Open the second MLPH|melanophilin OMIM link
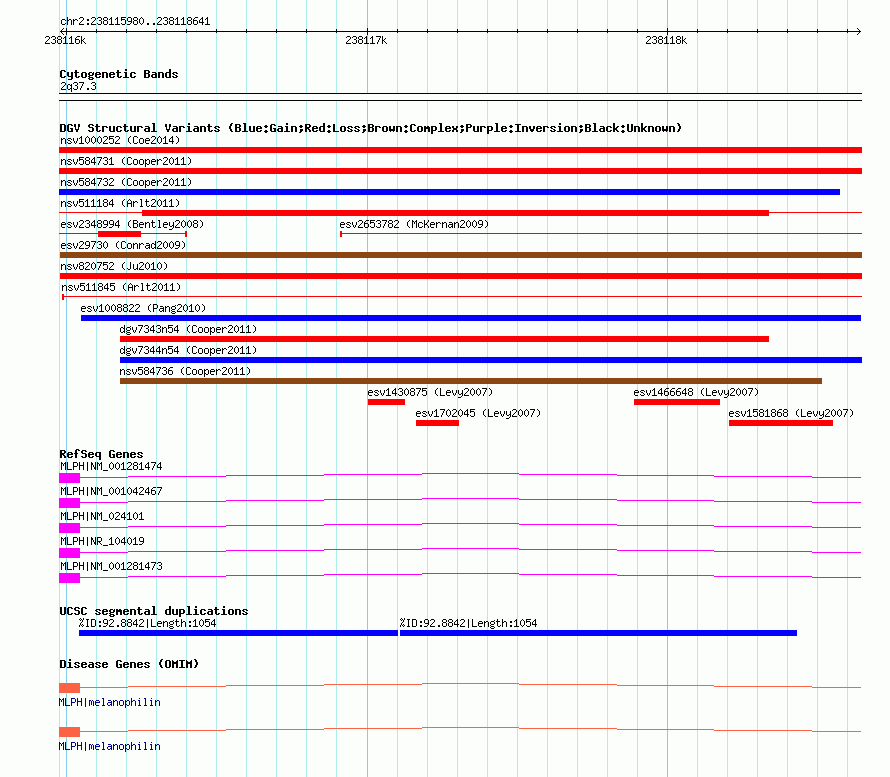This screenshot has height=777, width=890. pos(110,746)
